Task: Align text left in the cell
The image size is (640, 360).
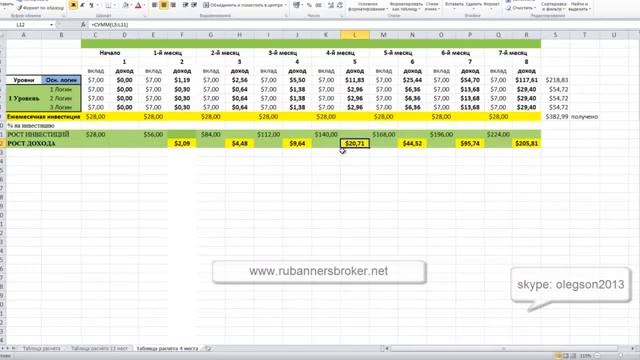Action: pos(155,5)
